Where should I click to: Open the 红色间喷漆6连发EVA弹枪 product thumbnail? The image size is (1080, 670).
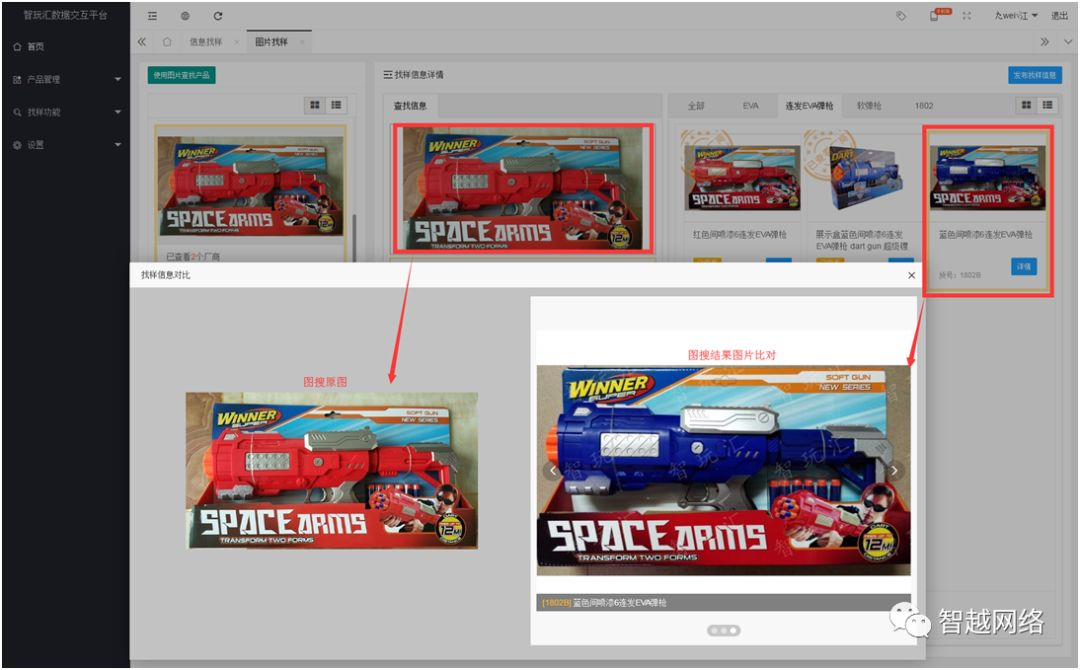(742, 178)
